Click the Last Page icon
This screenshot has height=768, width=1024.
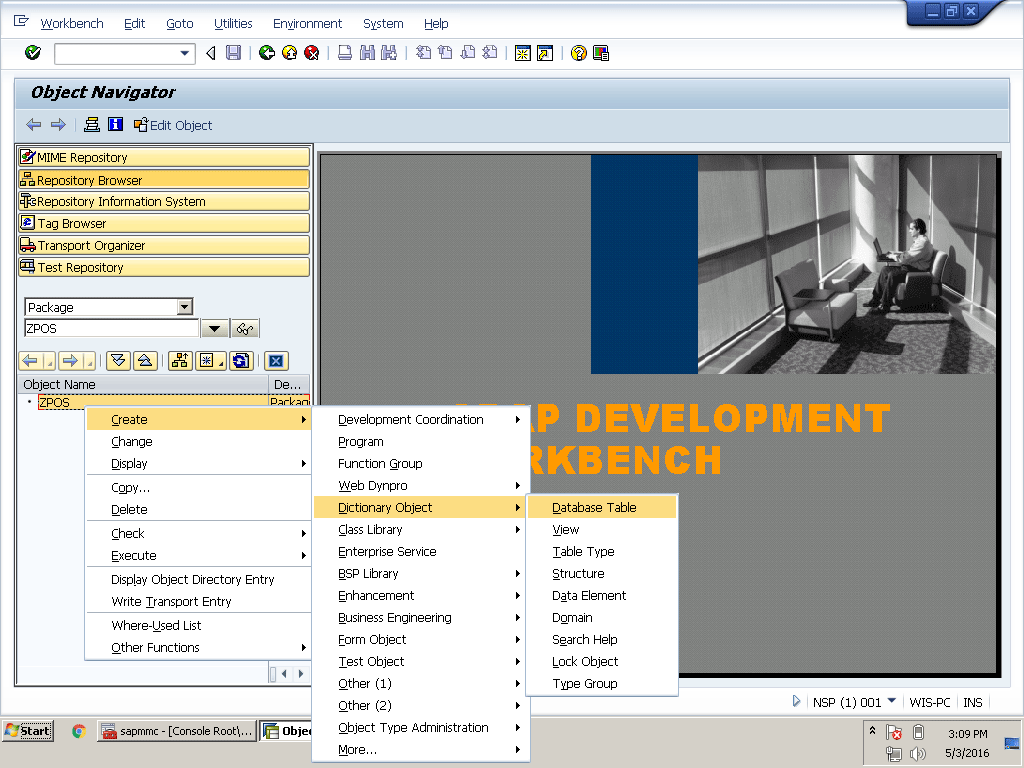489,53
